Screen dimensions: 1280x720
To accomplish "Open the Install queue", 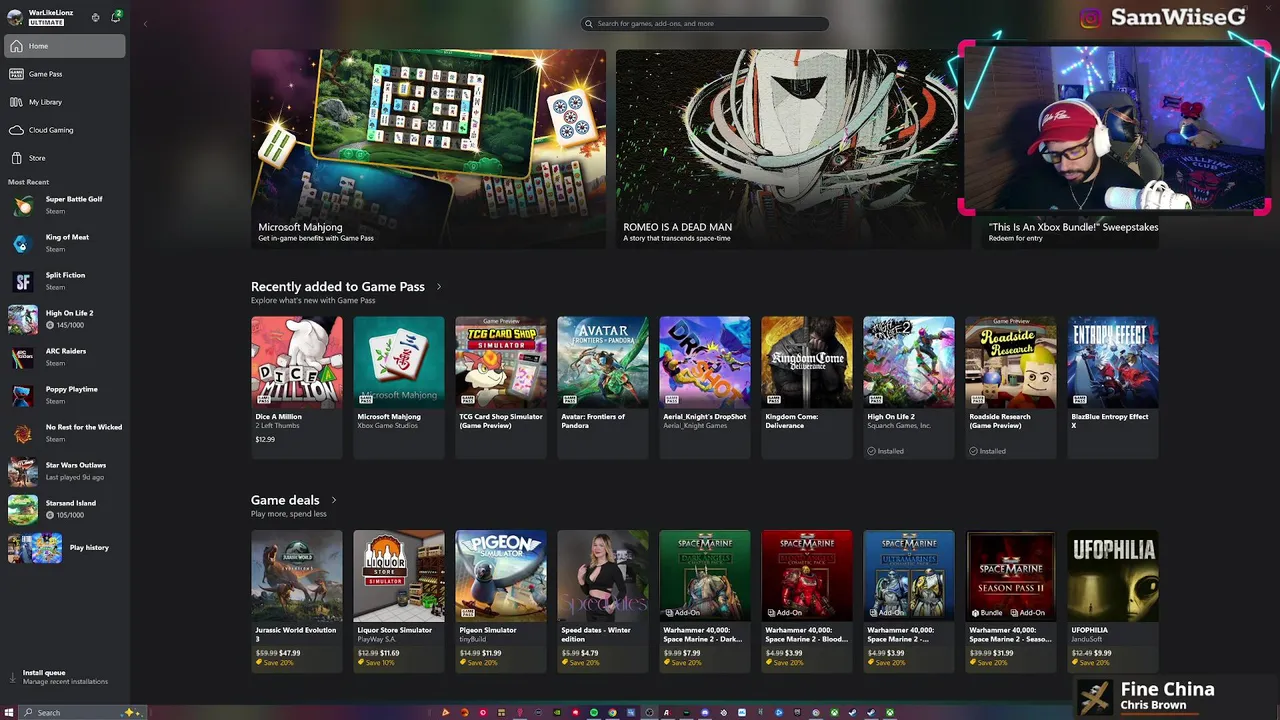I will (x=65, y=677).
